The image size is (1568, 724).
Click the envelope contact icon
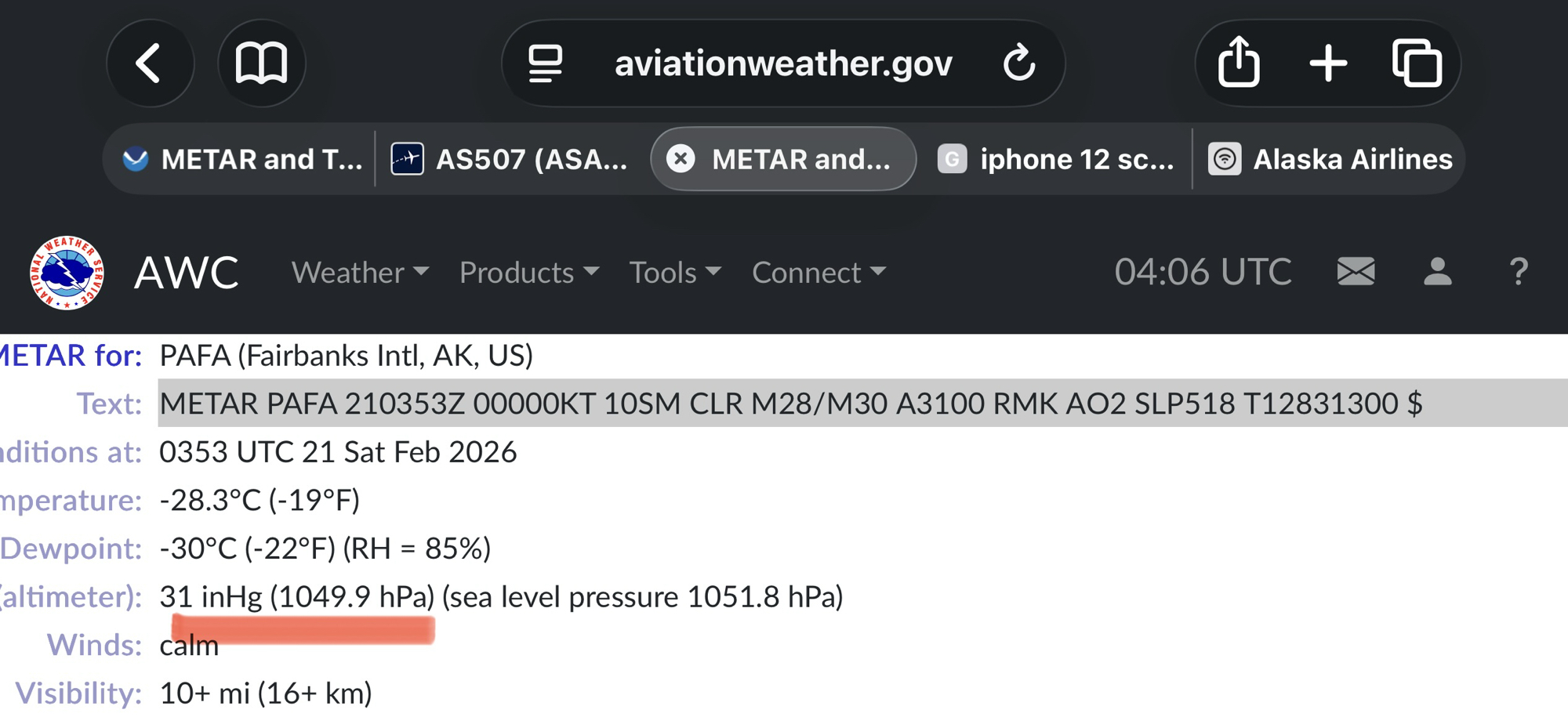[x=1356, y=272]
